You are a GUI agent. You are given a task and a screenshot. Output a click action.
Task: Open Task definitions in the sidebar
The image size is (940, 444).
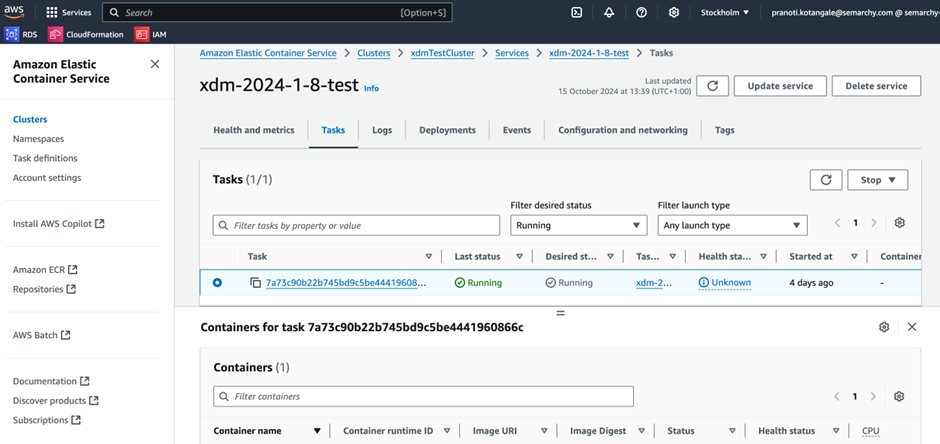pyautogui.click(x=45, y=158)
